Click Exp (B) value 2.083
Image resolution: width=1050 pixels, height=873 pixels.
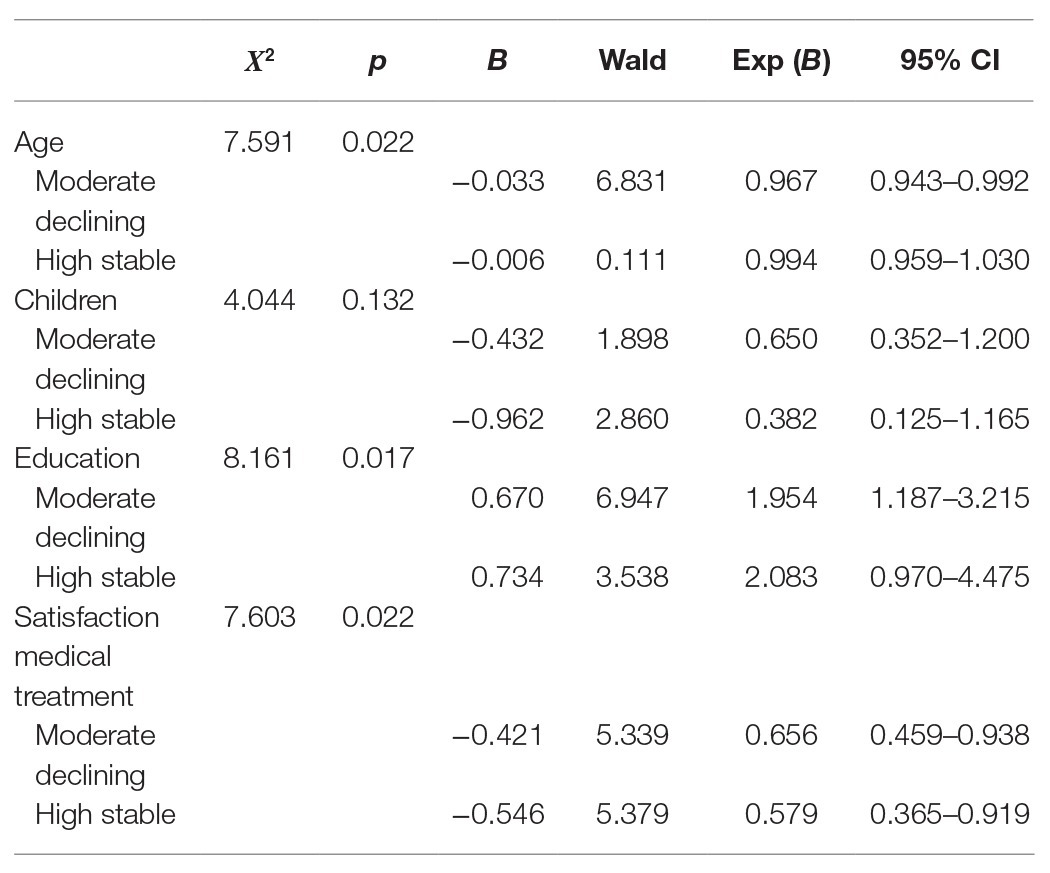click(x=781, y=577)
